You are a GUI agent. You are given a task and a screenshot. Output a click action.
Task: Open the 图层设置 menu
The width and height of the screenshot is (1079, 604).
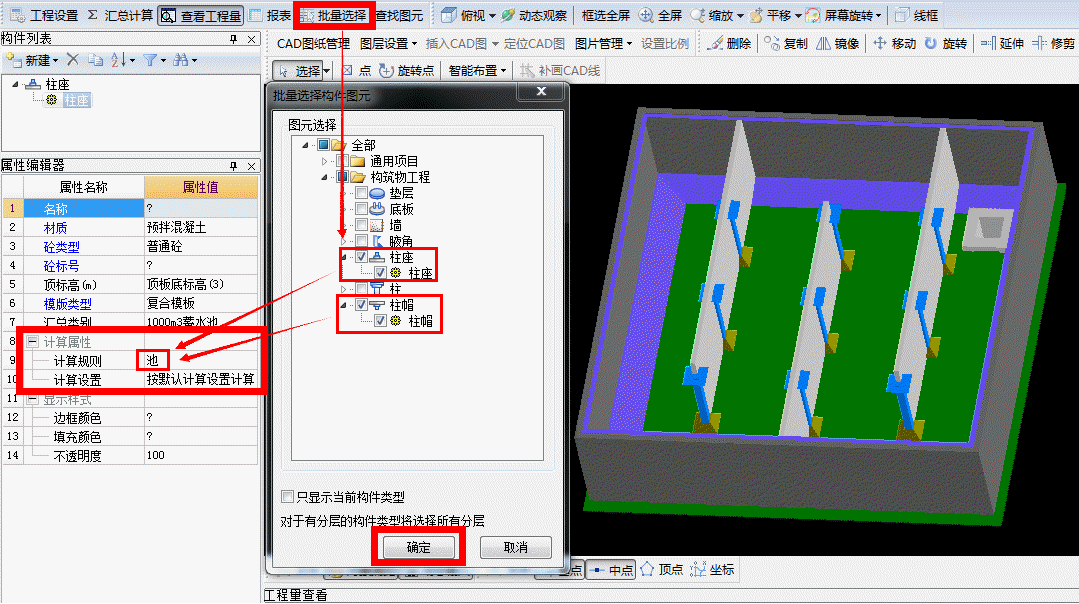(x=389, y=44)
